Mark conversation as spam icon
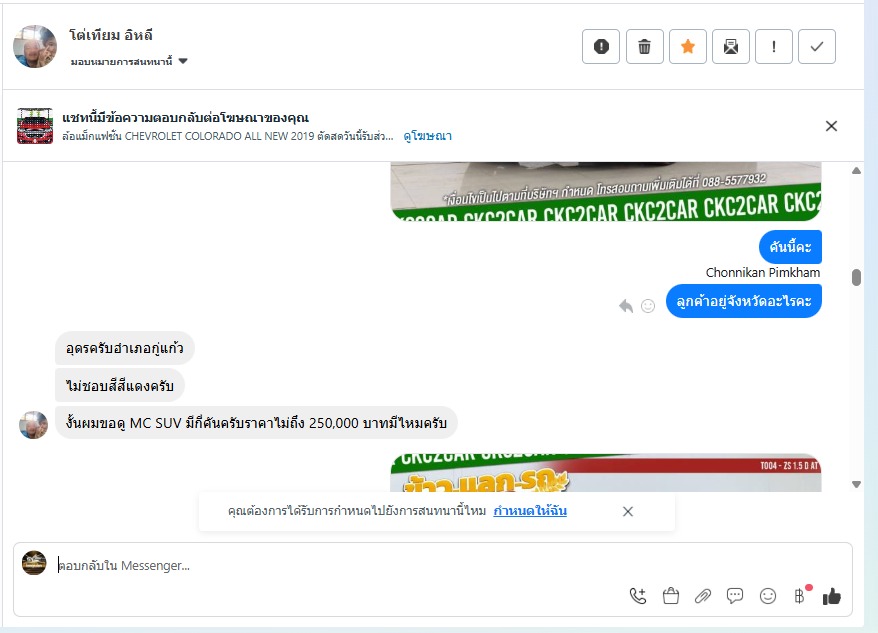The image size is (878, 633). click(601, 46)
